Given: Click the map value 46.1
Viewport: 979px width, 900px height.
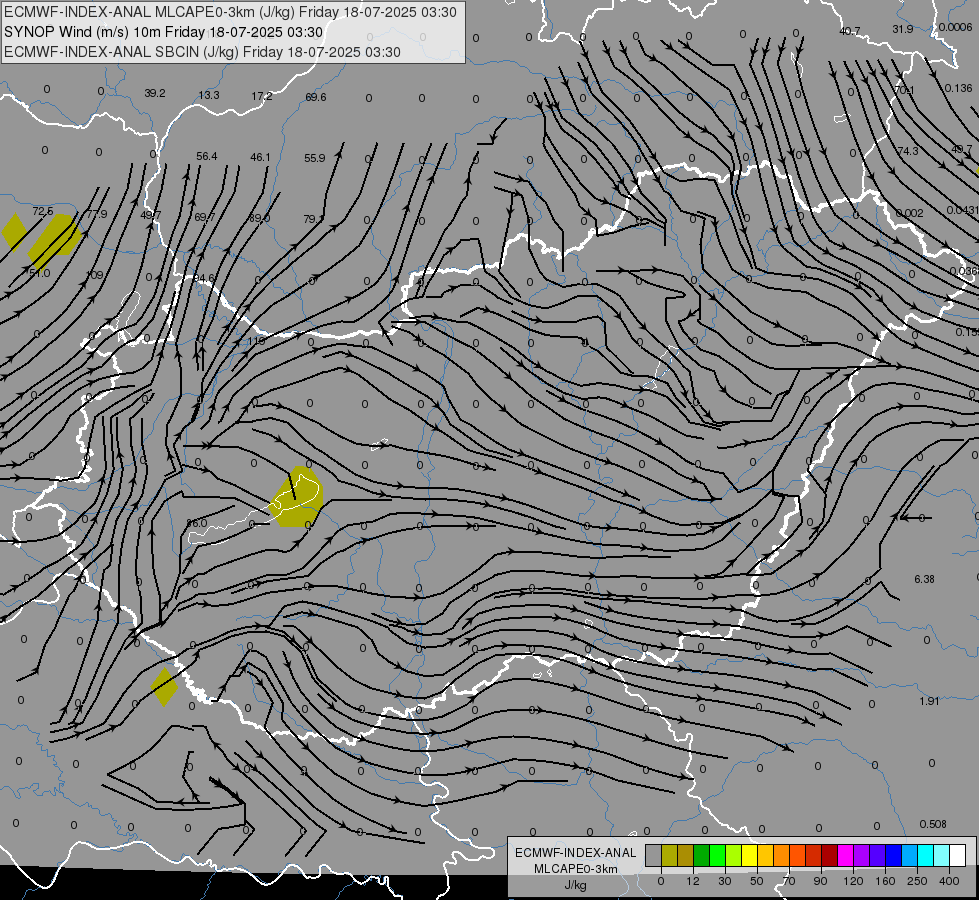Looking at the screenshot, I should [260, 157].
